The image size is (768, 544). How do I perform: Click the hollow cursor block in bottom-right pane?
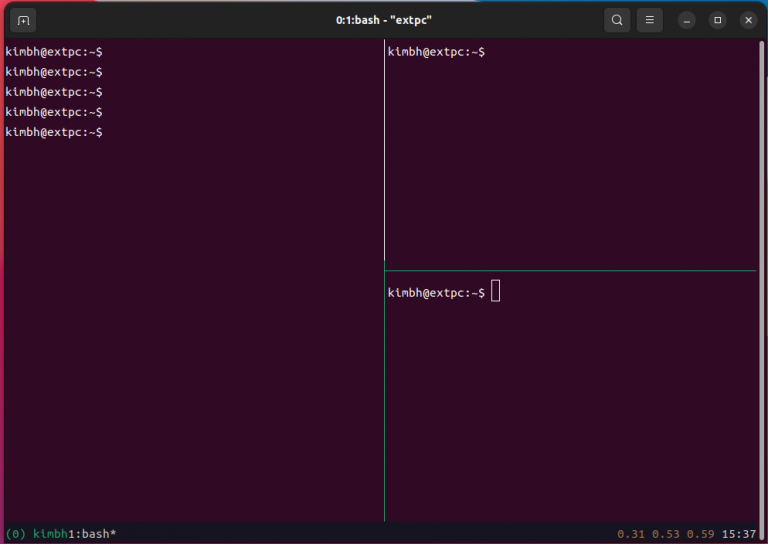coord(496,291)
